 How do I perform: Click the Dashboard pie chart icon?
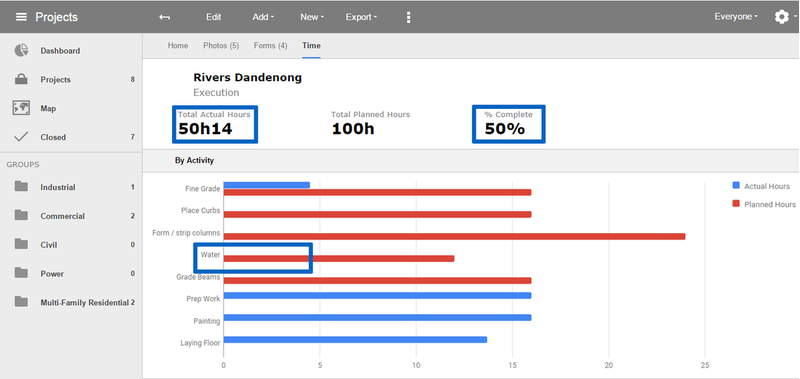tap(21, 50)
